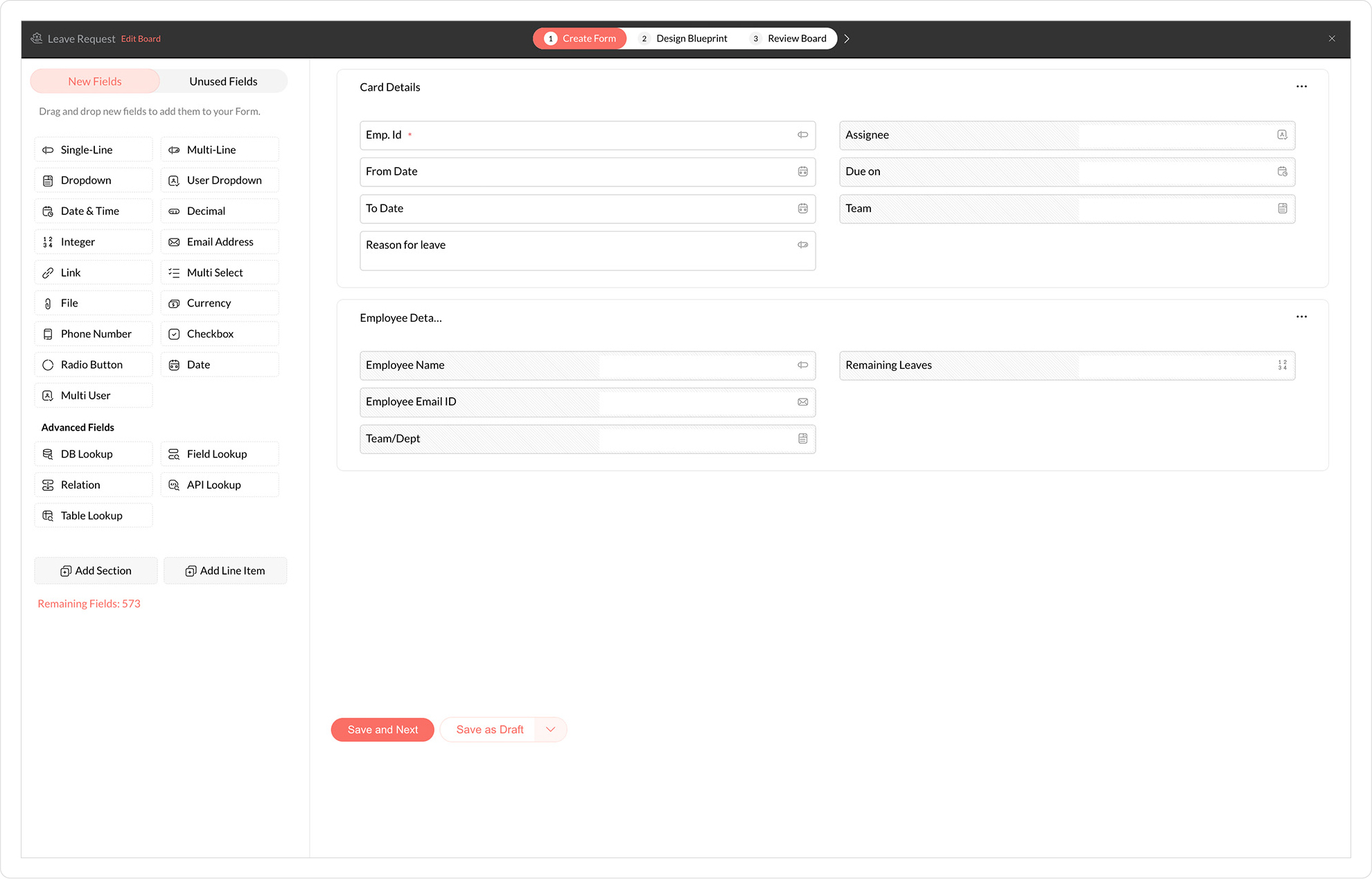Go to the Design Blueprint step
The height and width of the screenshot is (879, 1372).
pyautogui.click(x=685, y=39)
